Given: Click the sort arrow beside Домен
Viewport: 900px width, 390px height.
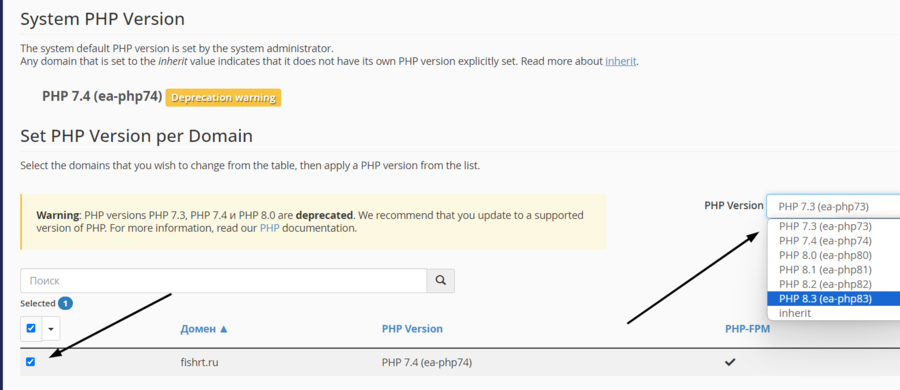Looking at the screenshot, I should tap(224, 329).
